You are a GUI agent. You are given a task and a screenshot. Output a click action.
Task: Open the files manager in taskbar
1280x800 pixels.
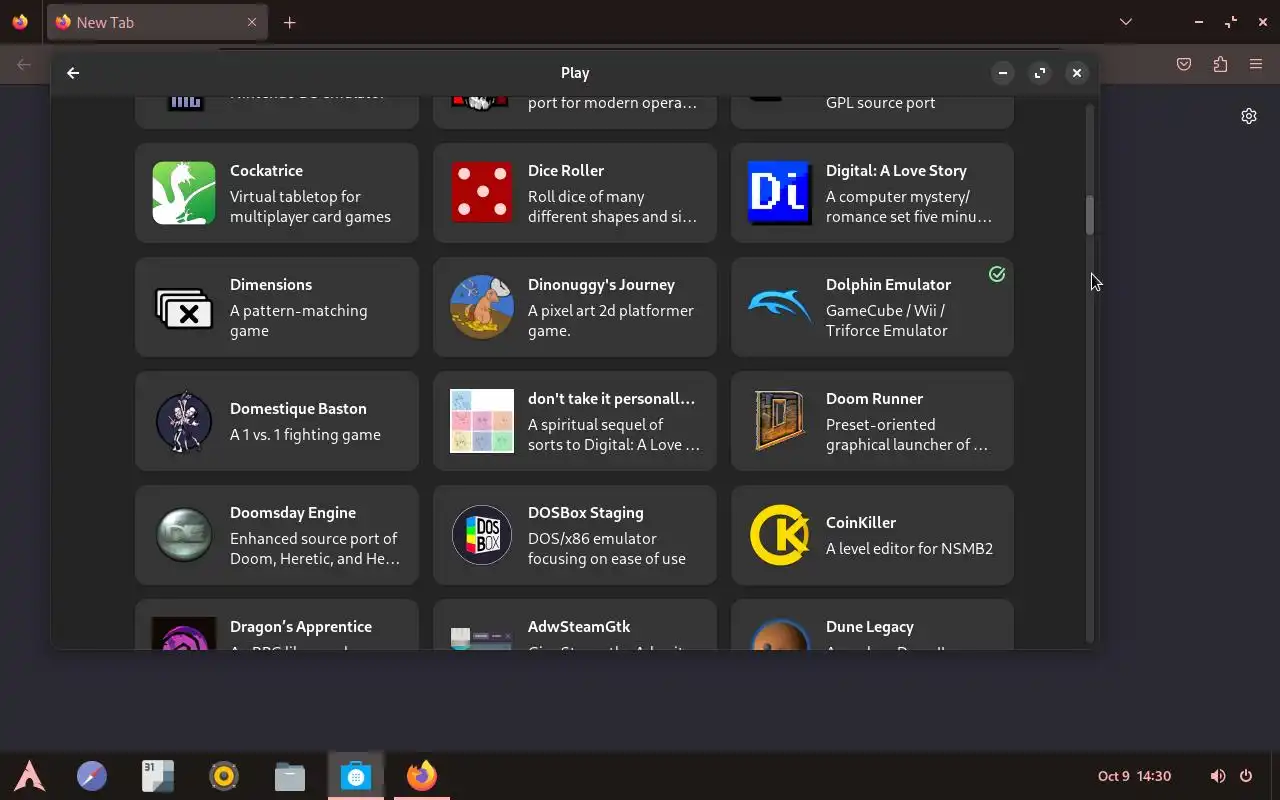(290, 776)
